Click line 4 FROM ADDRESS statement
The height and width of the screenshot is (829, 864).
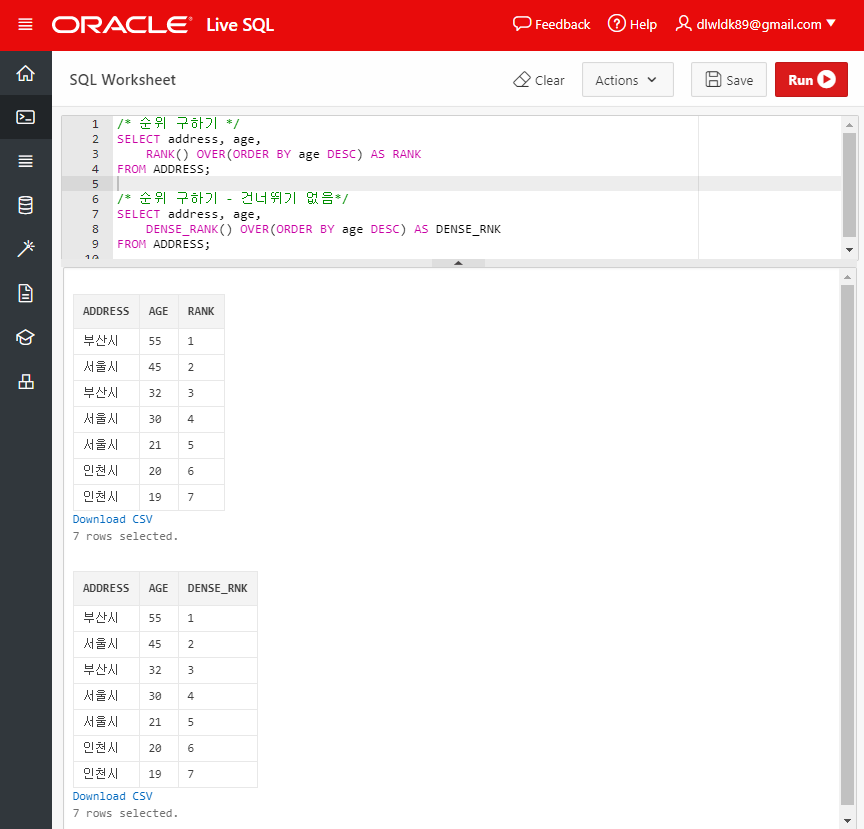164,169
